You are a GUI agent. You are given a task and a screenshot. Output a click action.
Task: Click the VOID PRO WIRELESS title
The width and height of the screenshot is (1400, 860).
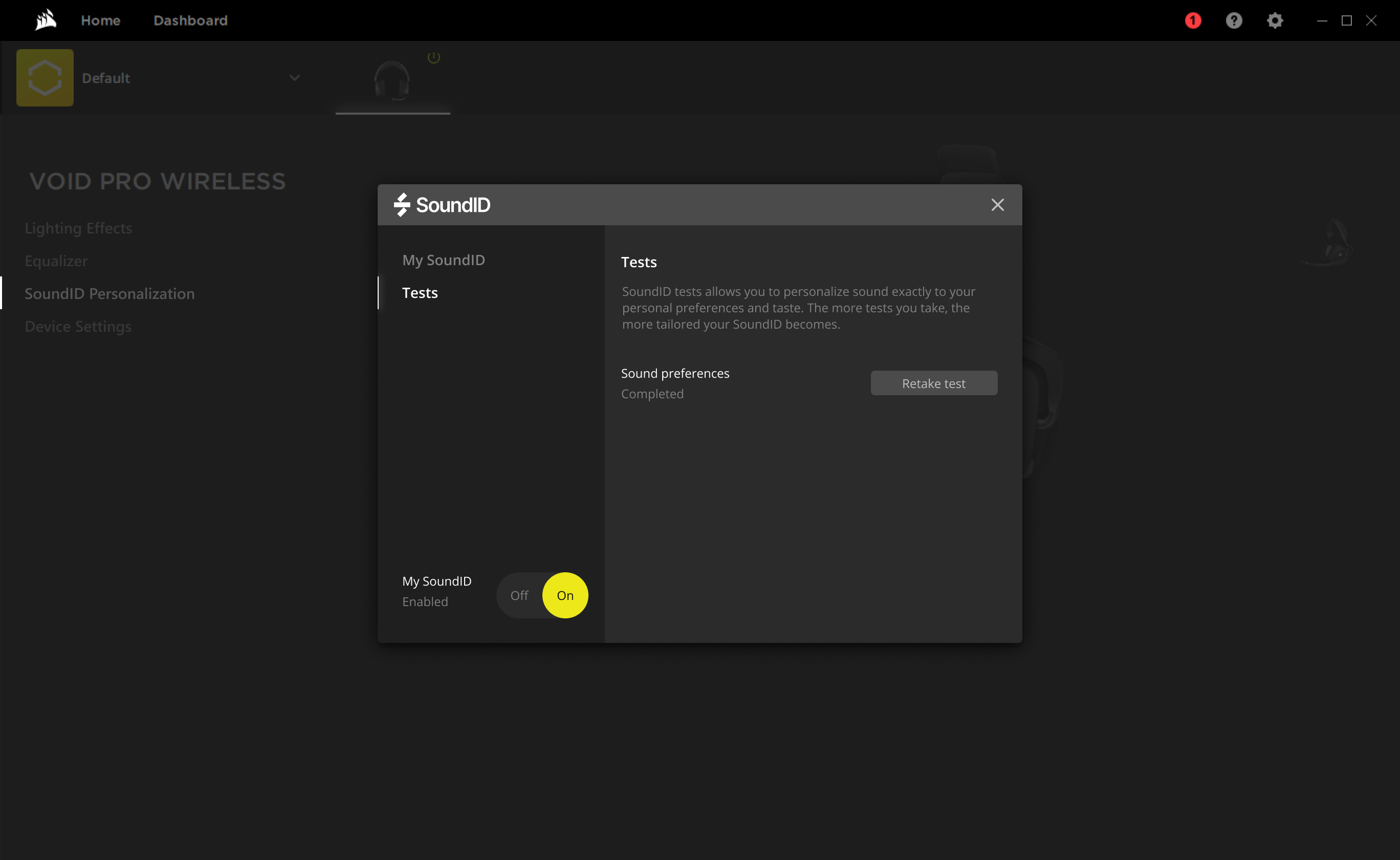pos(158,181)
